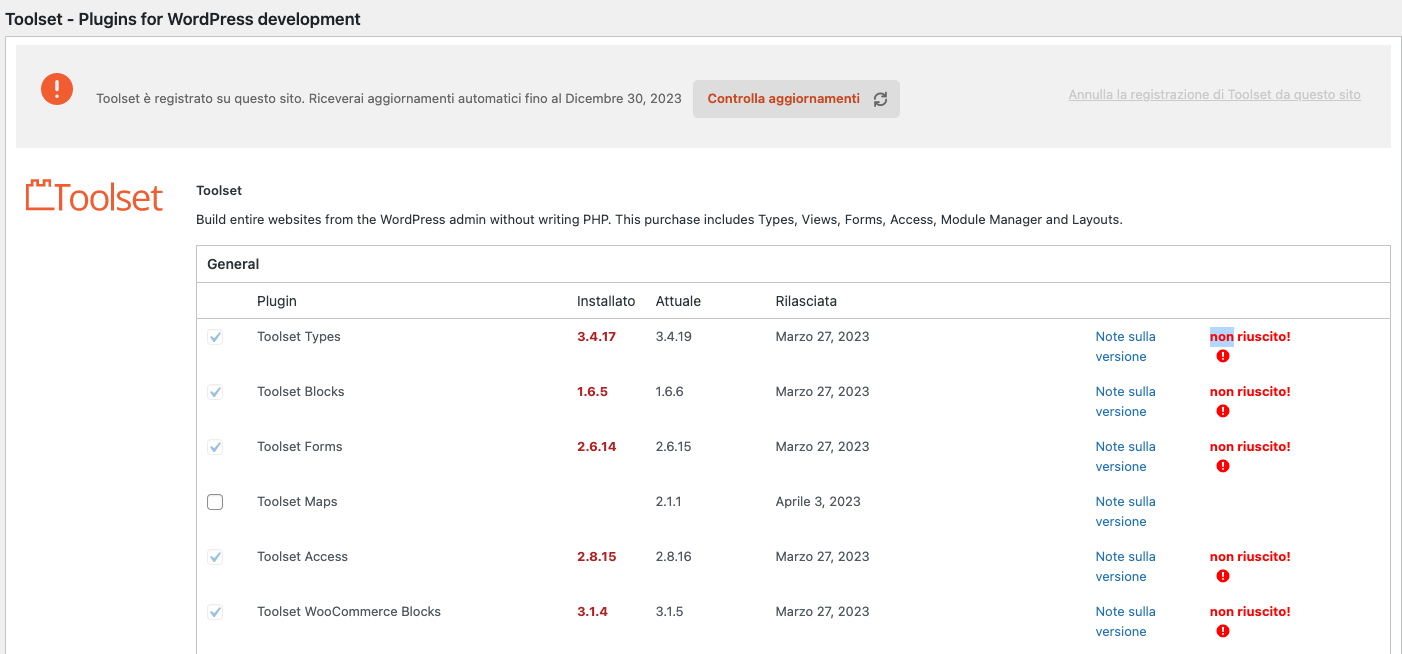Click the Toolset Forms plugin name
Viewport: 1402px width, 654px height.
(300, 447)
